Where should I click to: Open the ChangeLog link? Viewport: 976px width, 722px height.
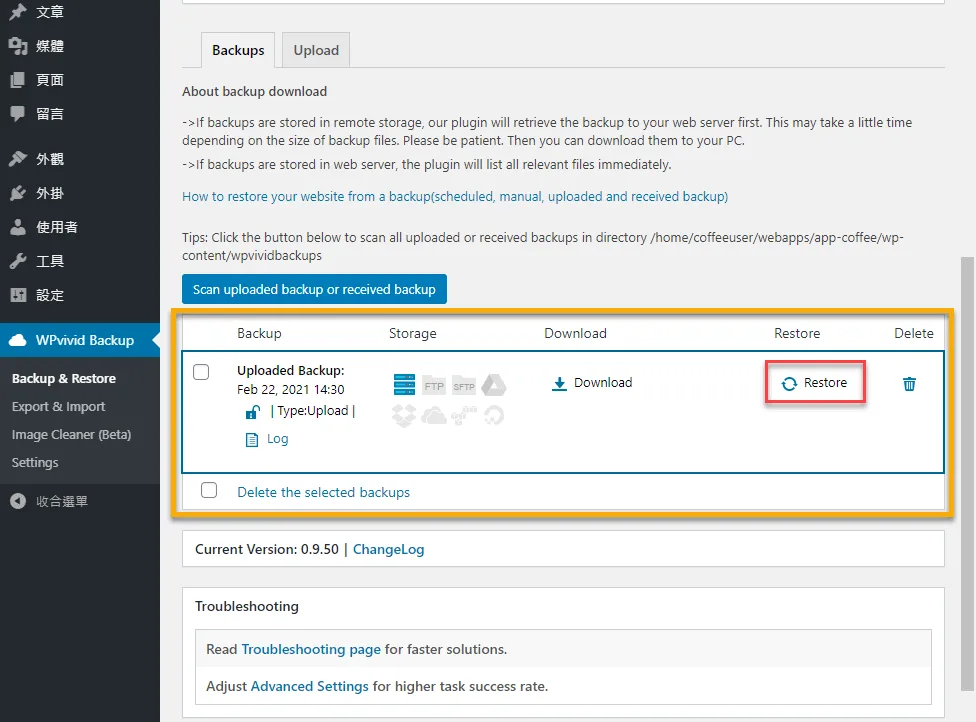point(388,550)
